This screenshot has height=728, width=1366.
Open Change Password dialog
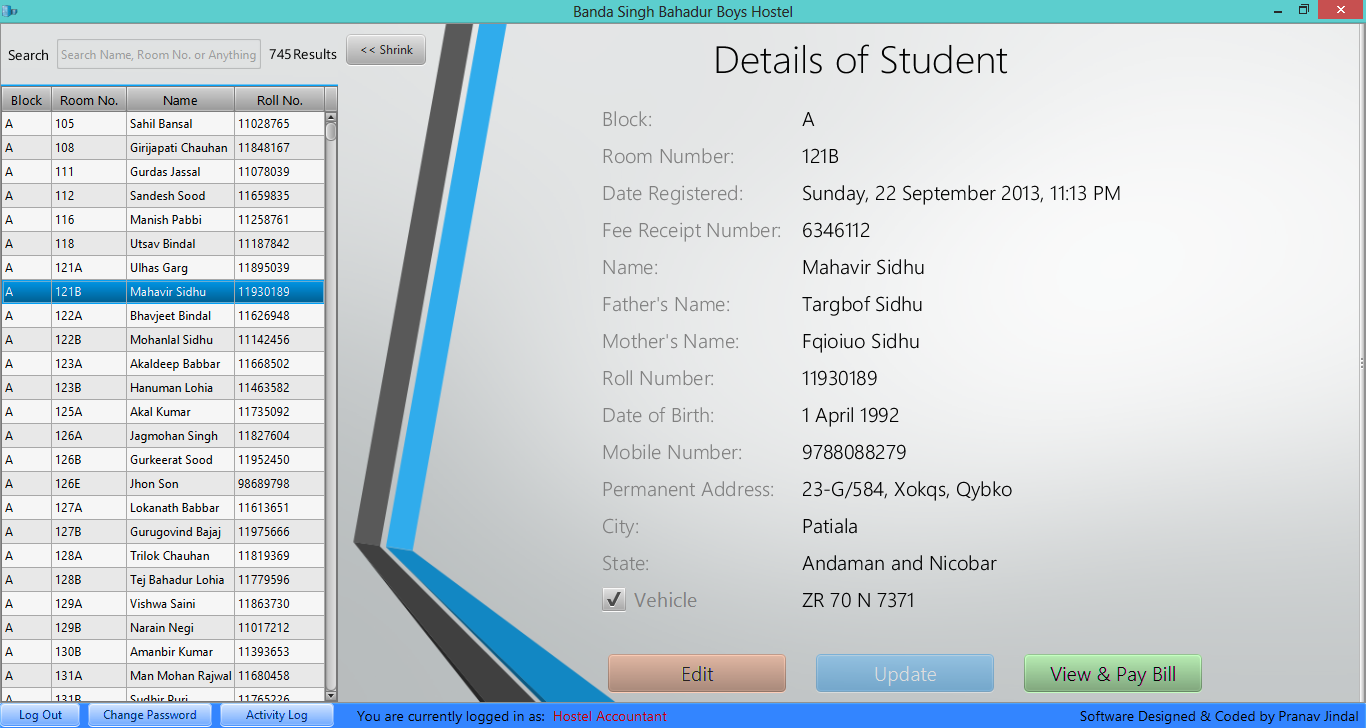[150, 715]
